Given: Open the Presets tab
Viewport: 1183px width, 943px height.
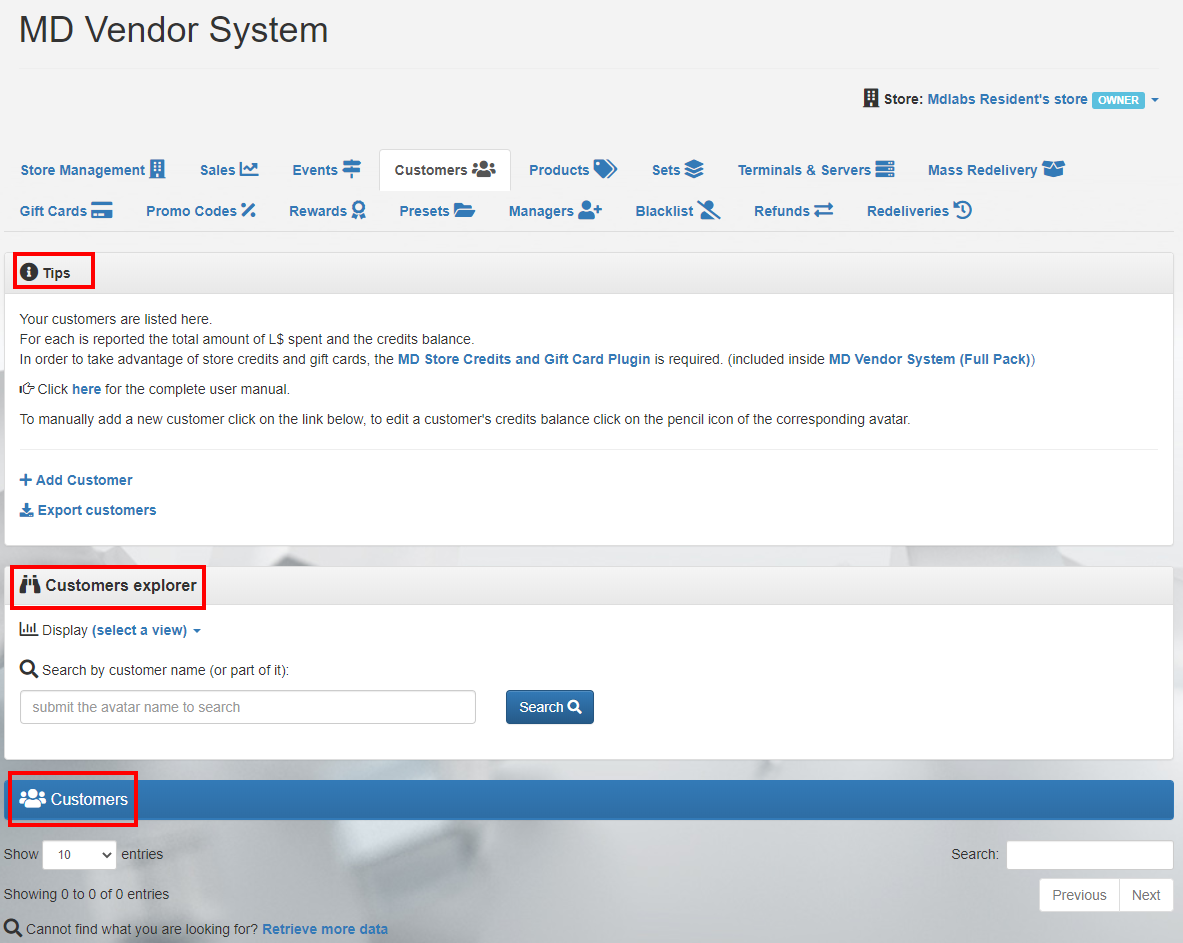Looking at the screenshot, I should 437,210.
